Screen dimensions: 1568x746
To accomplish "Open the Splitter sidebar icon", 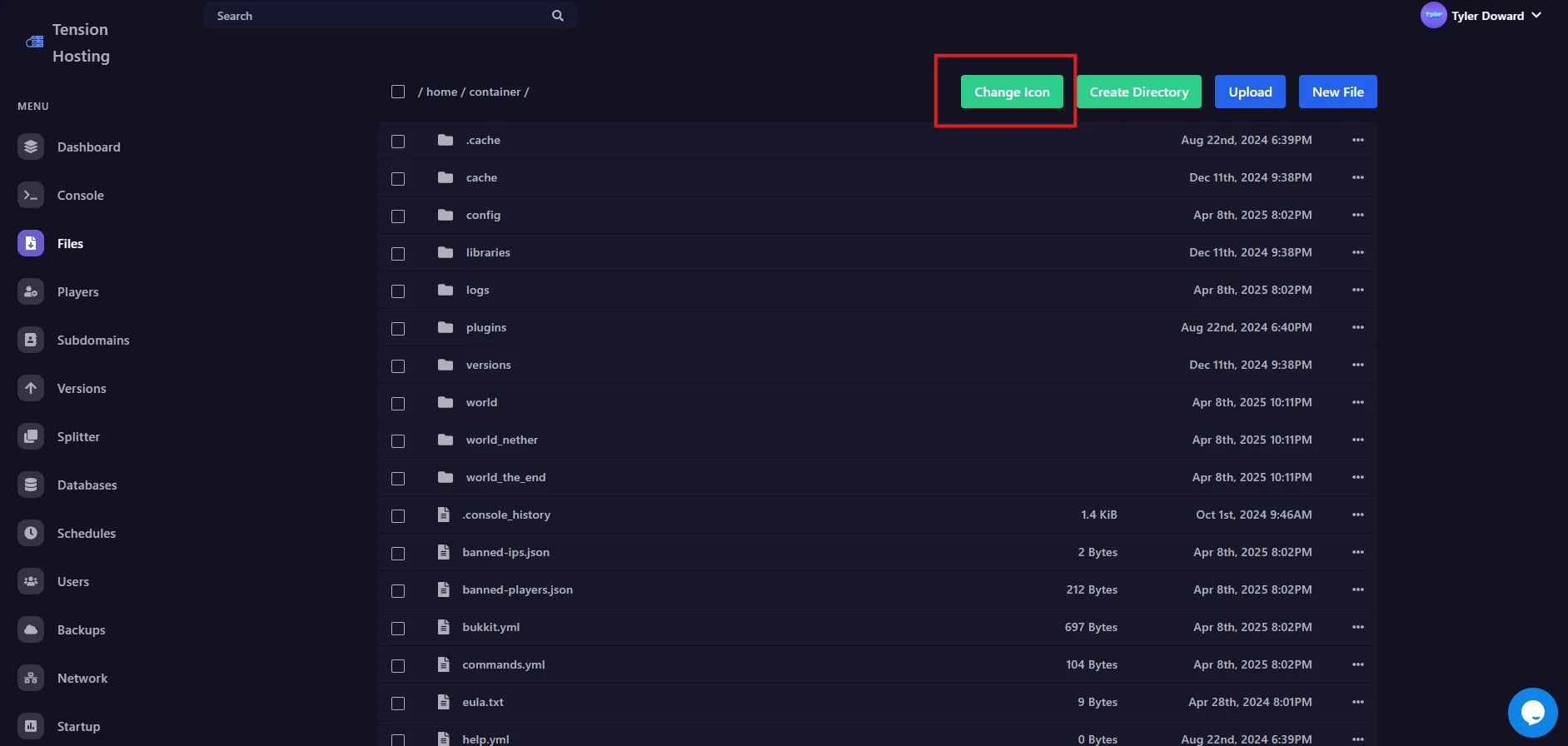I will (31, 436).
